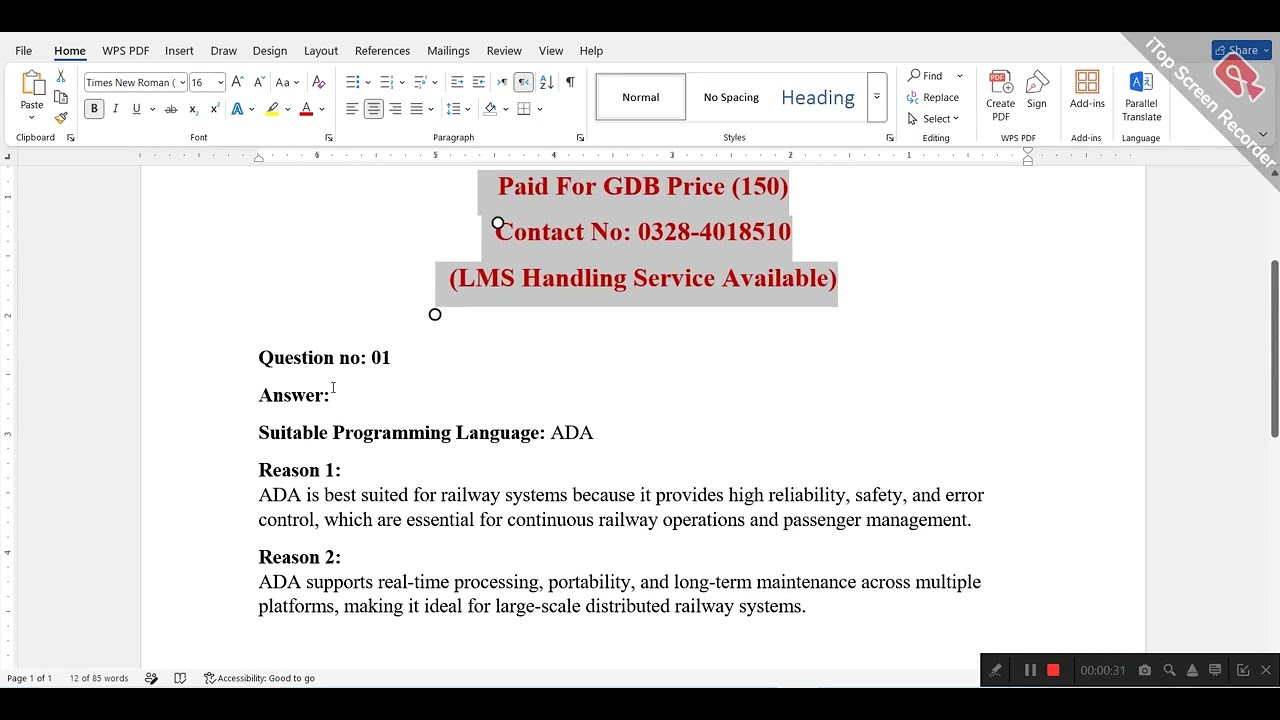The image size is (1280, 720).
Task: Apply the Heading style
Action: (818, 97)
